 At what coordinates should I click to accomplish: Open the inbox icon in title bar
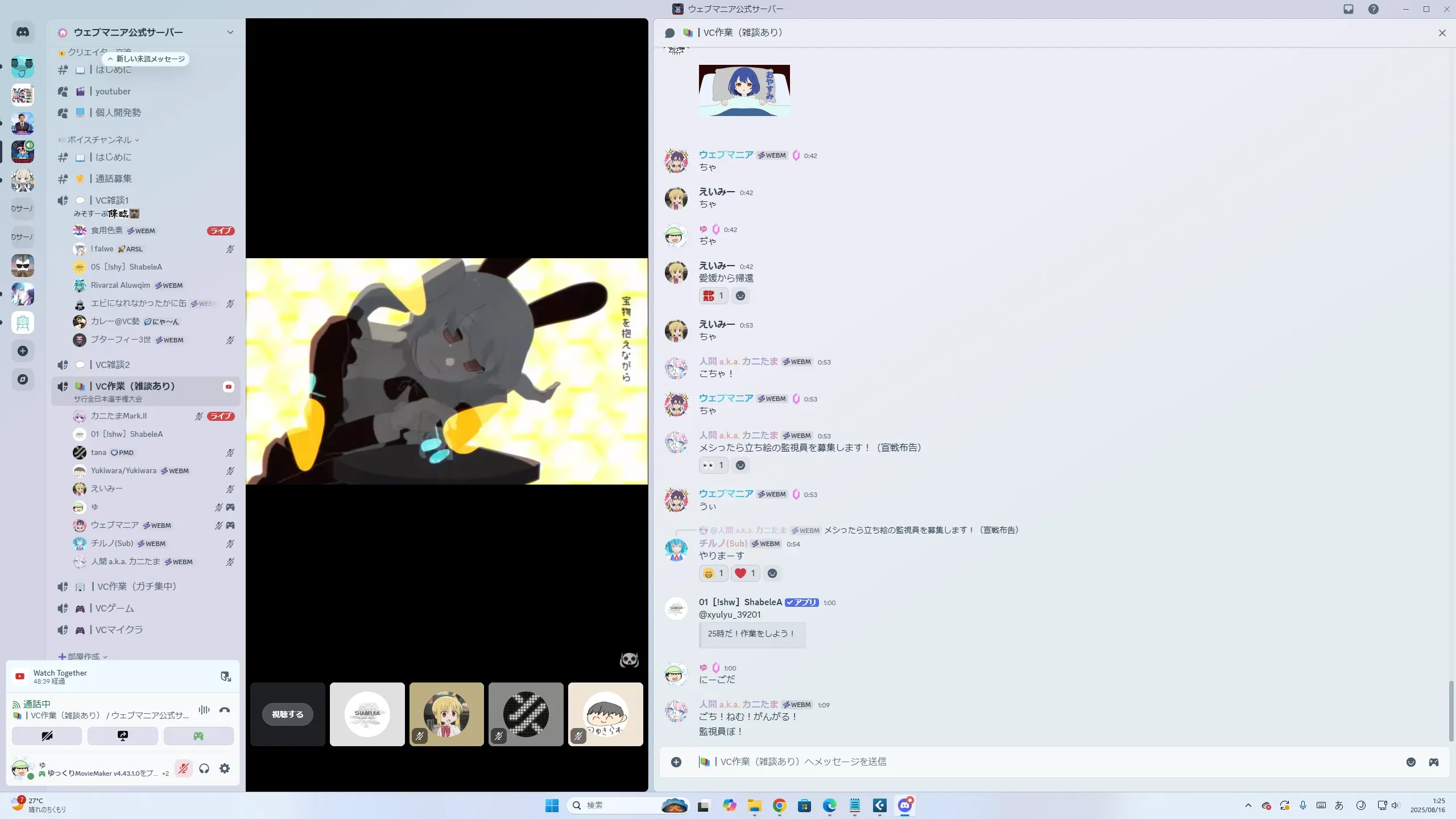point(1349,9)
